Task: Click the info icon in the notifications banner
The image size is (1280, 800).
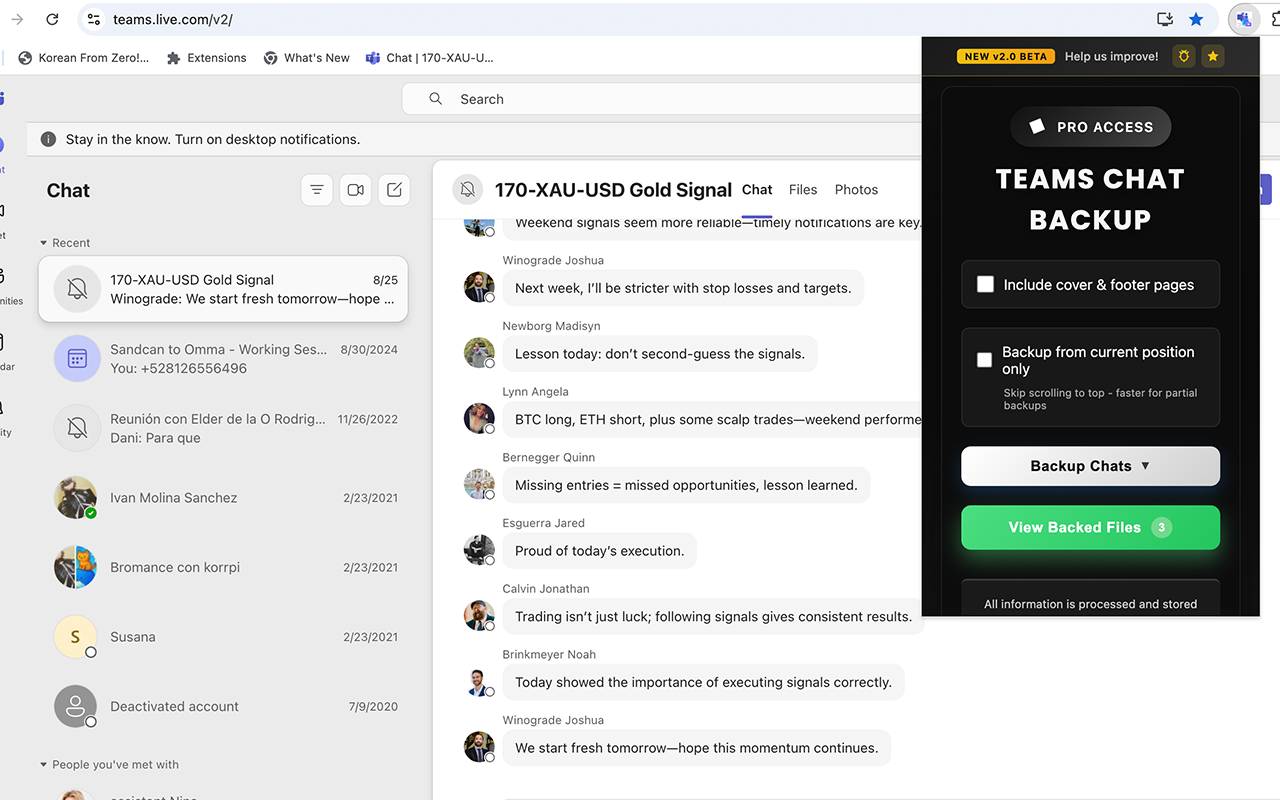Action: coord(48,139)
